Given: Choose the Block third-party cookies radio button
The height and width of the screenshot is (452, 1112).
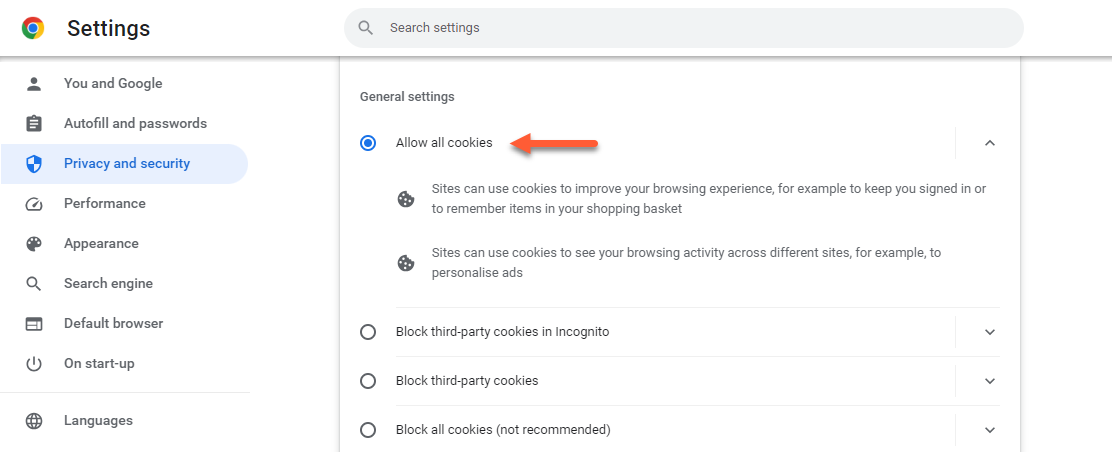Looking at the screenshot, I should point(368,381).
